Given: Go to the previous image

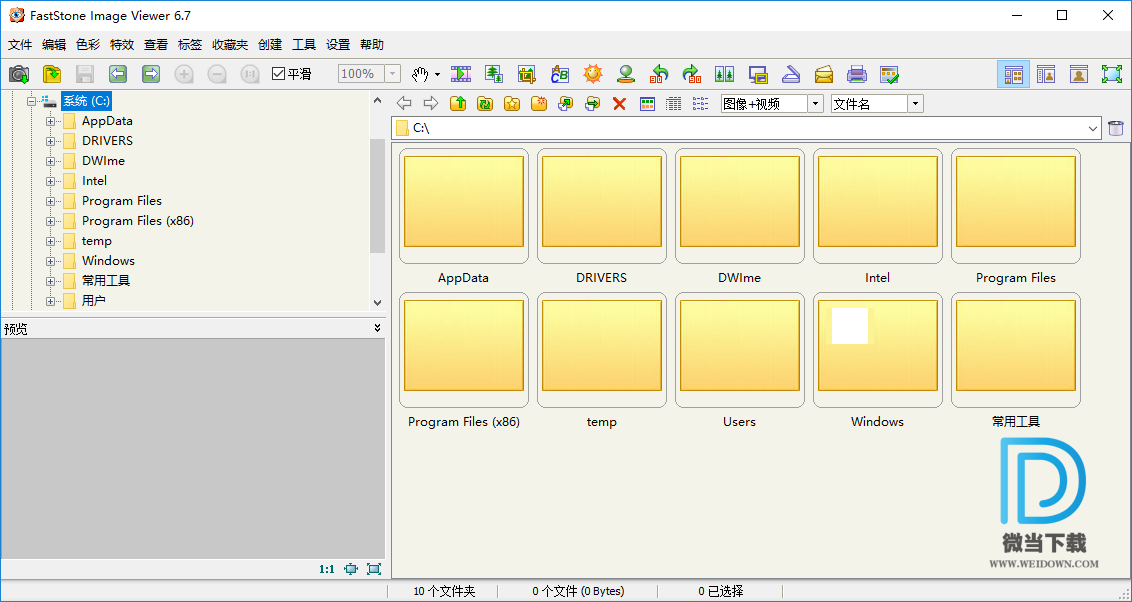Looking at the screenshot, I should pyautogui.click(x=118, y=74).
